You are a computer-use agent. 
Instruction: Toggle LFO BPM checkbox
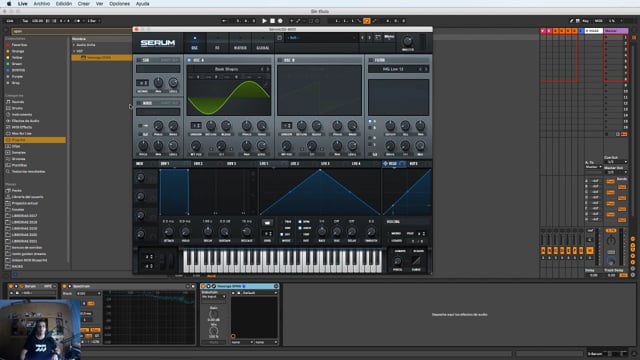coord(300,222)
